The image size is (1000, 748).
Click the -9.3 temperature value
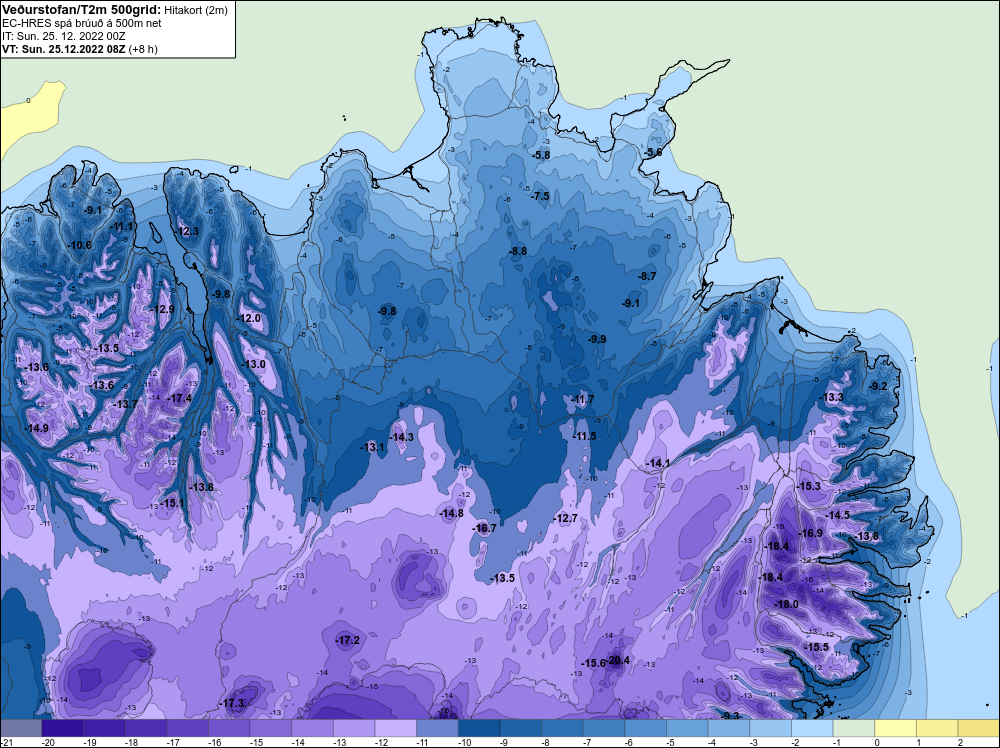coord(729,715)
